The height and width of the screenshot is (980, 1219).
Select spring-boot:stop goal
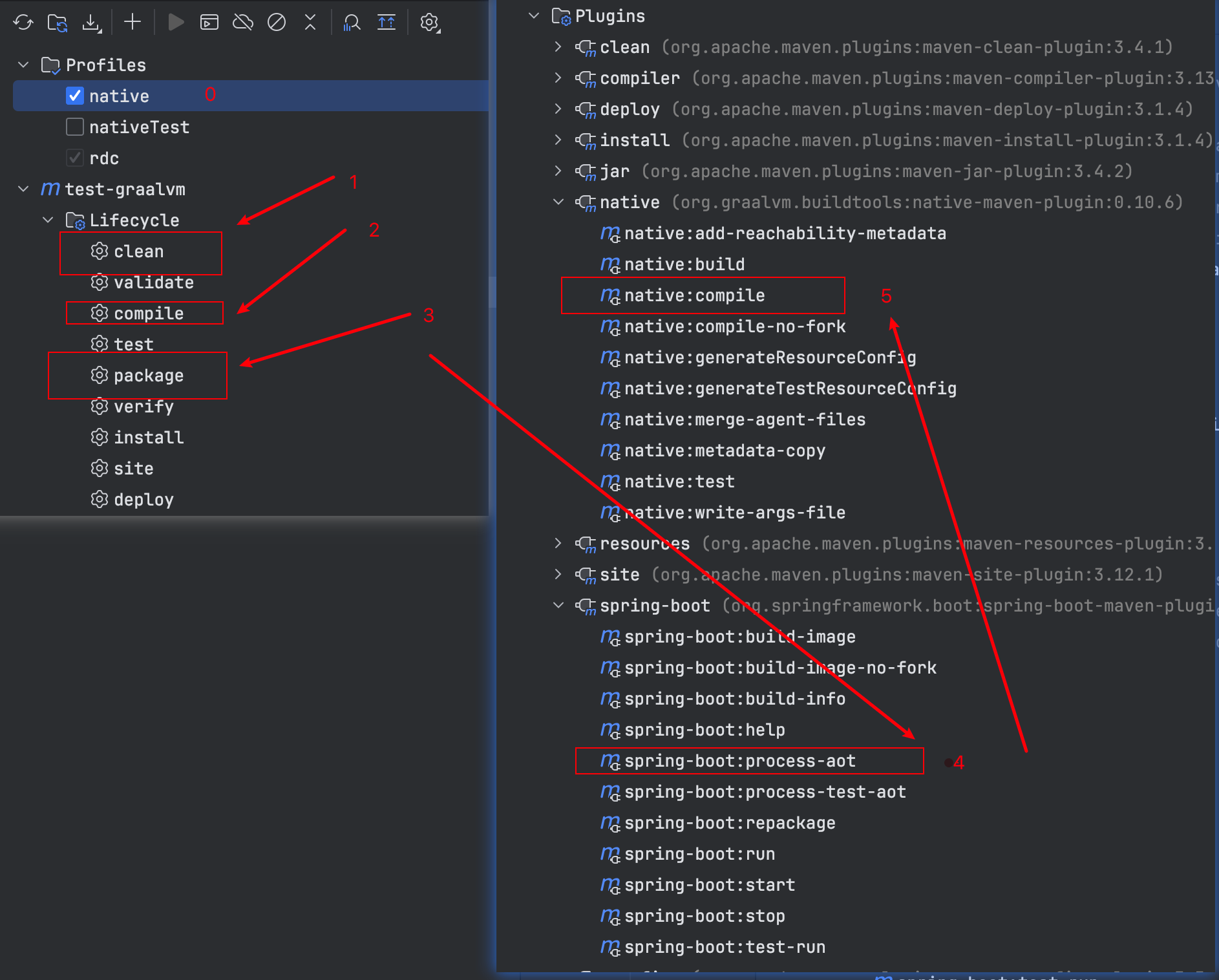705,915
